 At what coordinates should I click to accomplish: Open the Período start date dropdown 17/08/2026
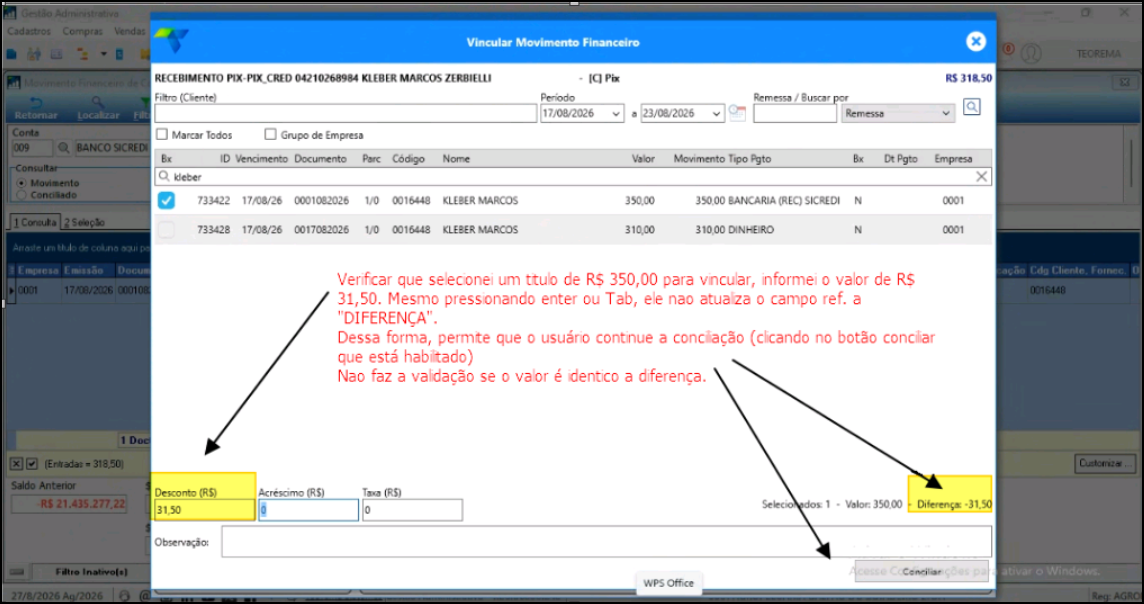coord(617,114)
